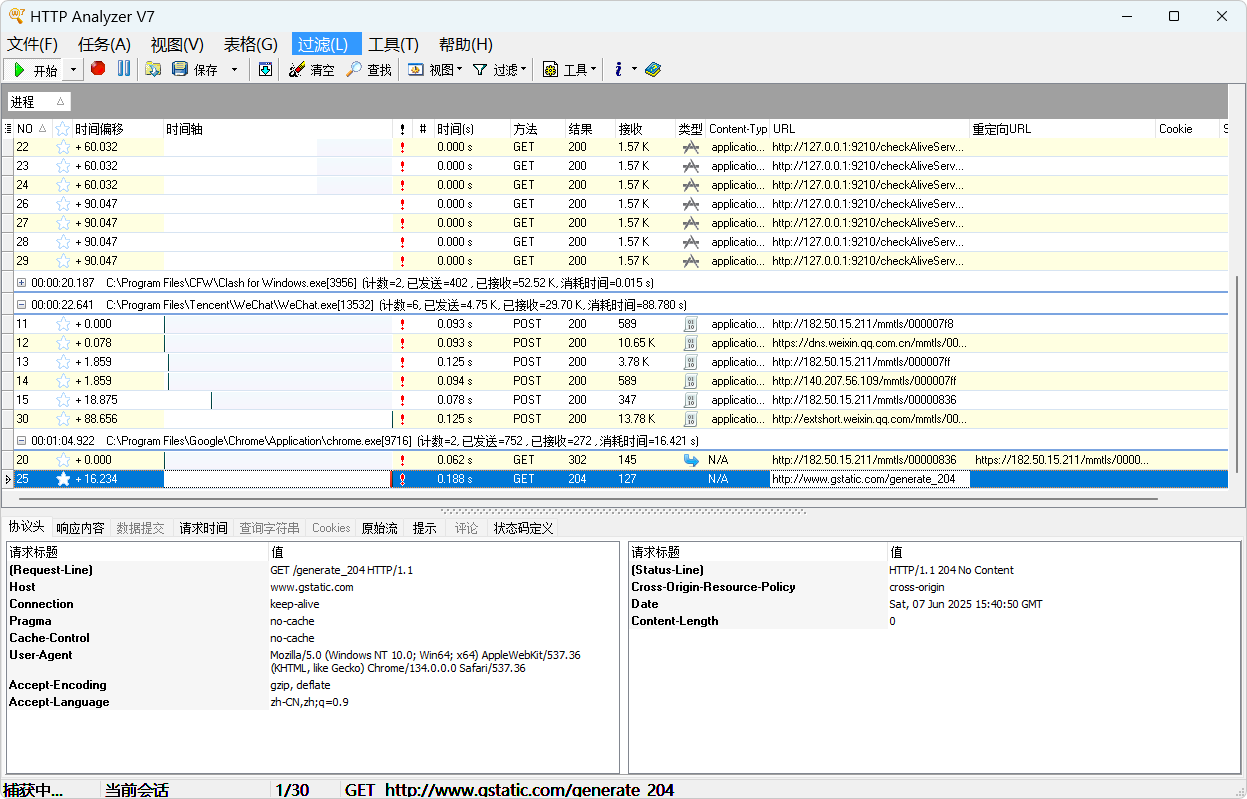Image resolution: width=1247 pixels, height=799 pixels.
Task: Click the find (查找) magnifier icon
Action: [353, 70]
